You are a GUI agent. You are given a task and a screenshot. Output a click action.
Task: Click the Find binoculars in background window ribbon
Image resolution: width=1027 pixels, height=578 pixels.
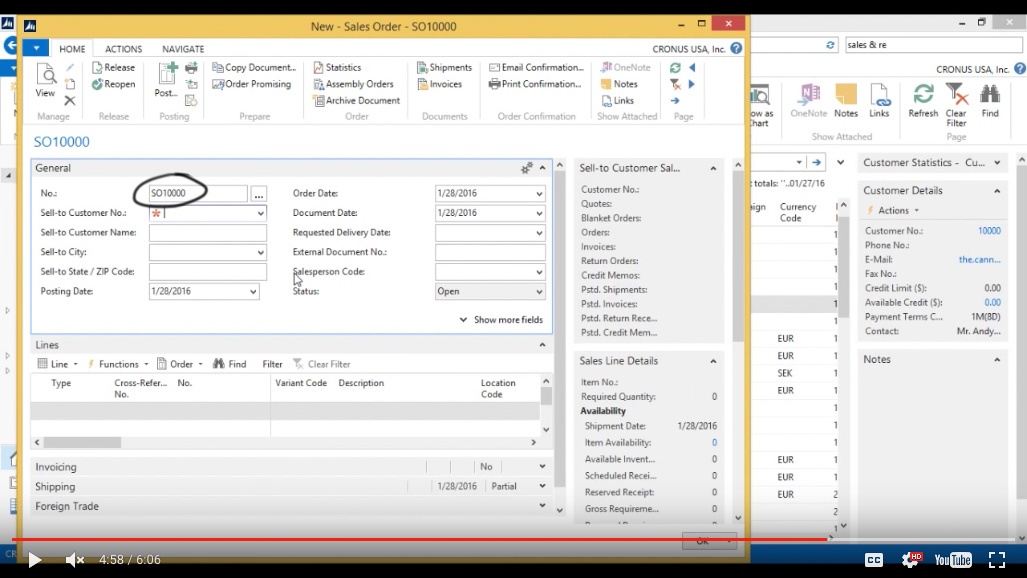[990, 100]
